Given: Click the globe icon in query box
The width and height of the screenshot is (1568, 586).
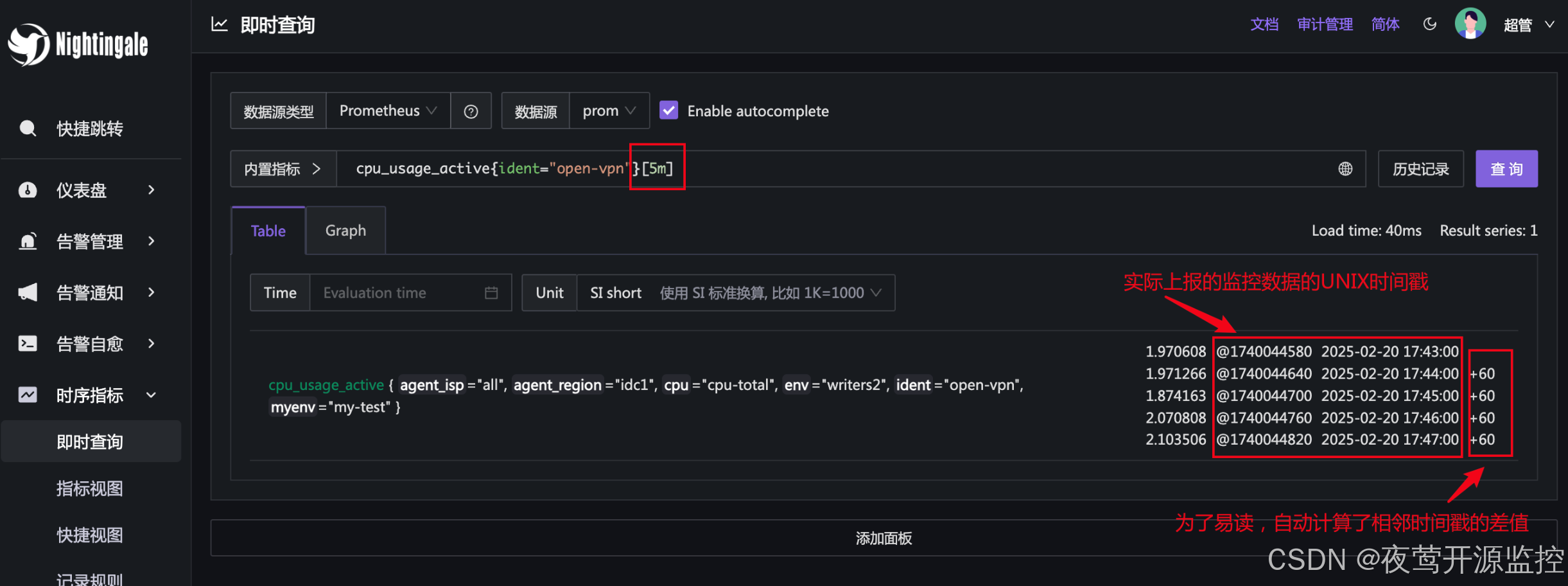Looking at the screenshot, I should point(1345,169).
